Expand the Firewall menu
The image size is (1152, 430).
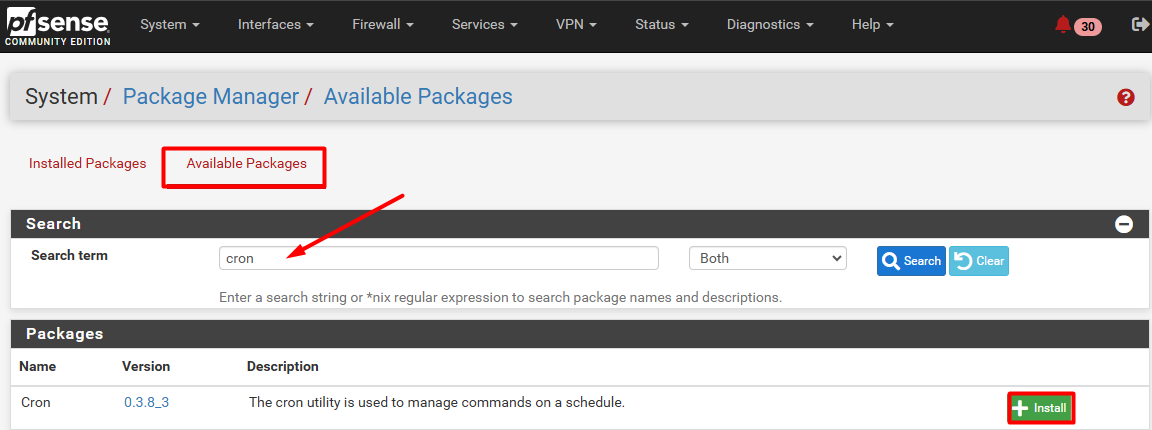pyautogui.click(x=383, y=25)
